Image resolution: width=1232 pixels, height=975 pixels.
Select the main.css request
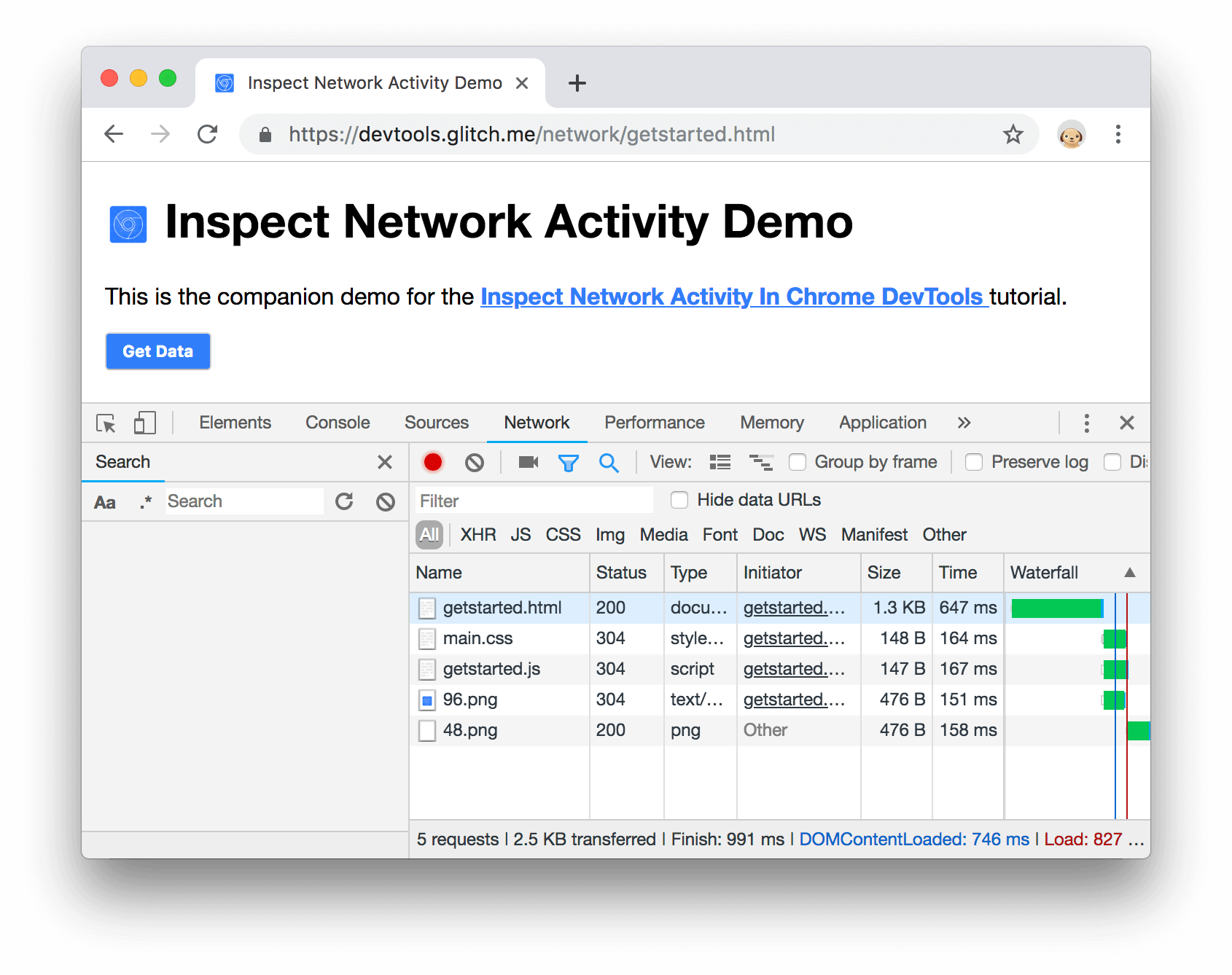(x=779, y=638)
